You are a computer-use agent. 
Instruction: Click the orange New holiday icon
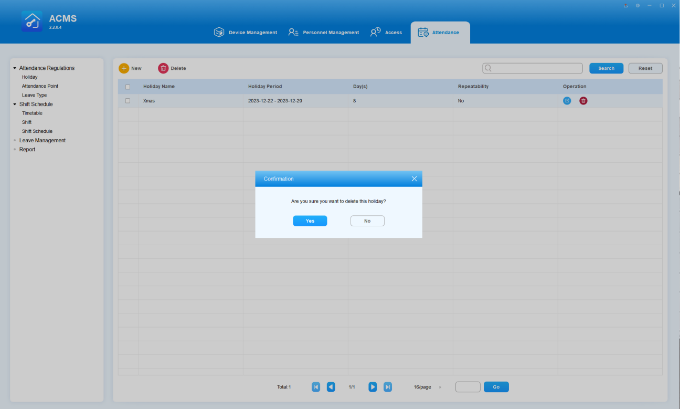point(124,68)
